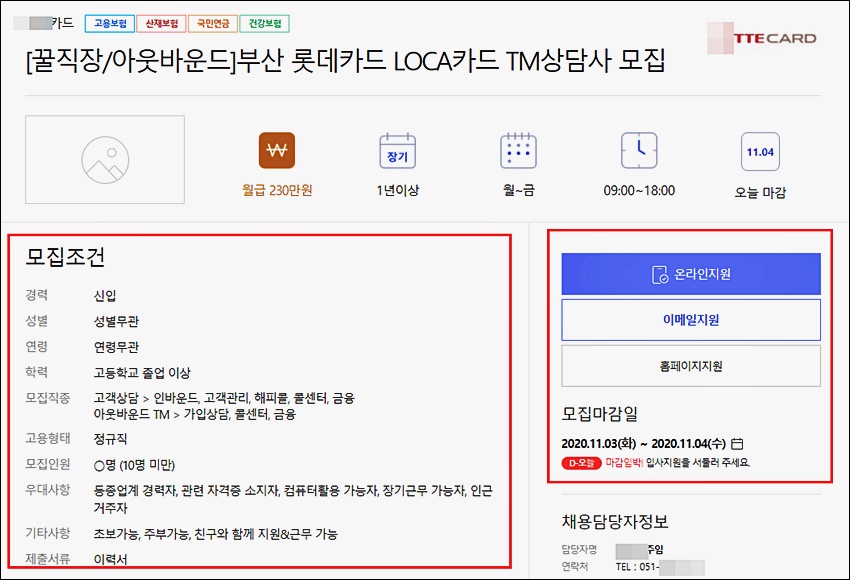The height and width of the screenshot is (580, 850).
Task: Click the 초보가능, 주부가능 other conditions text
Action: pyautogui.click(x=215, y=534)
